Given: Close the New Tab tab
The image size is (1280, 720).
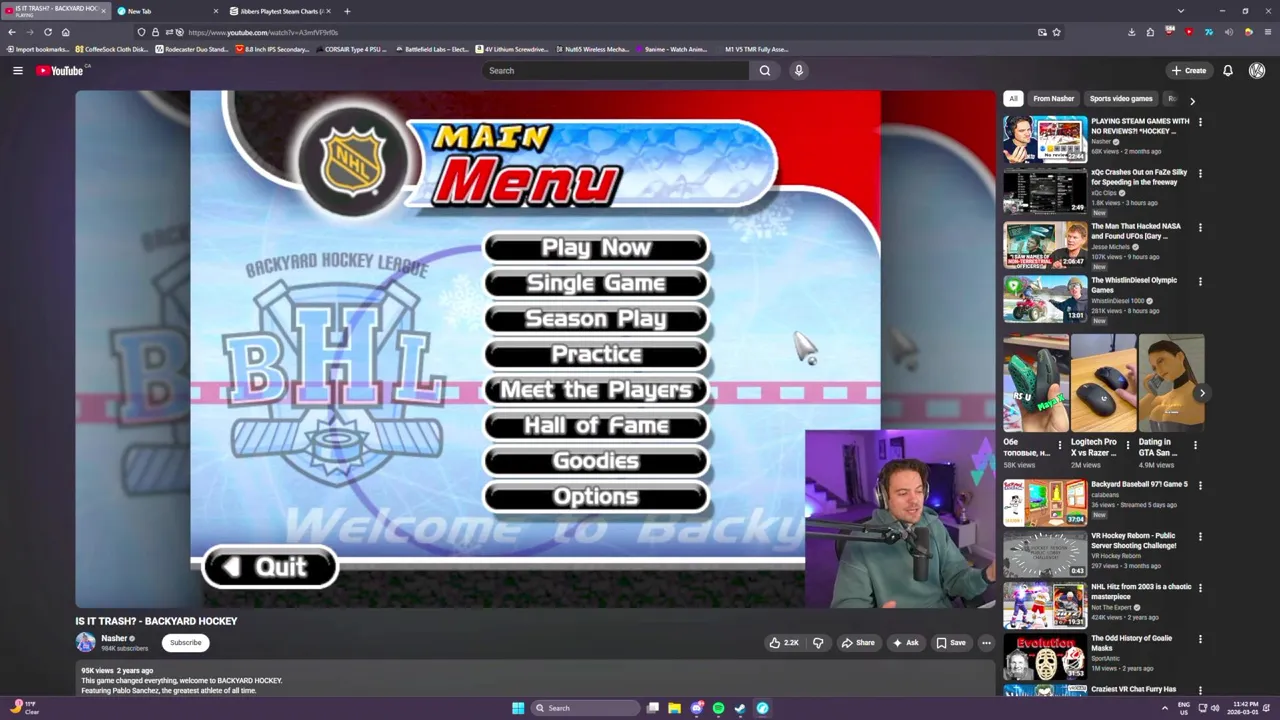Looking at the screenshot, I should 216,11.
